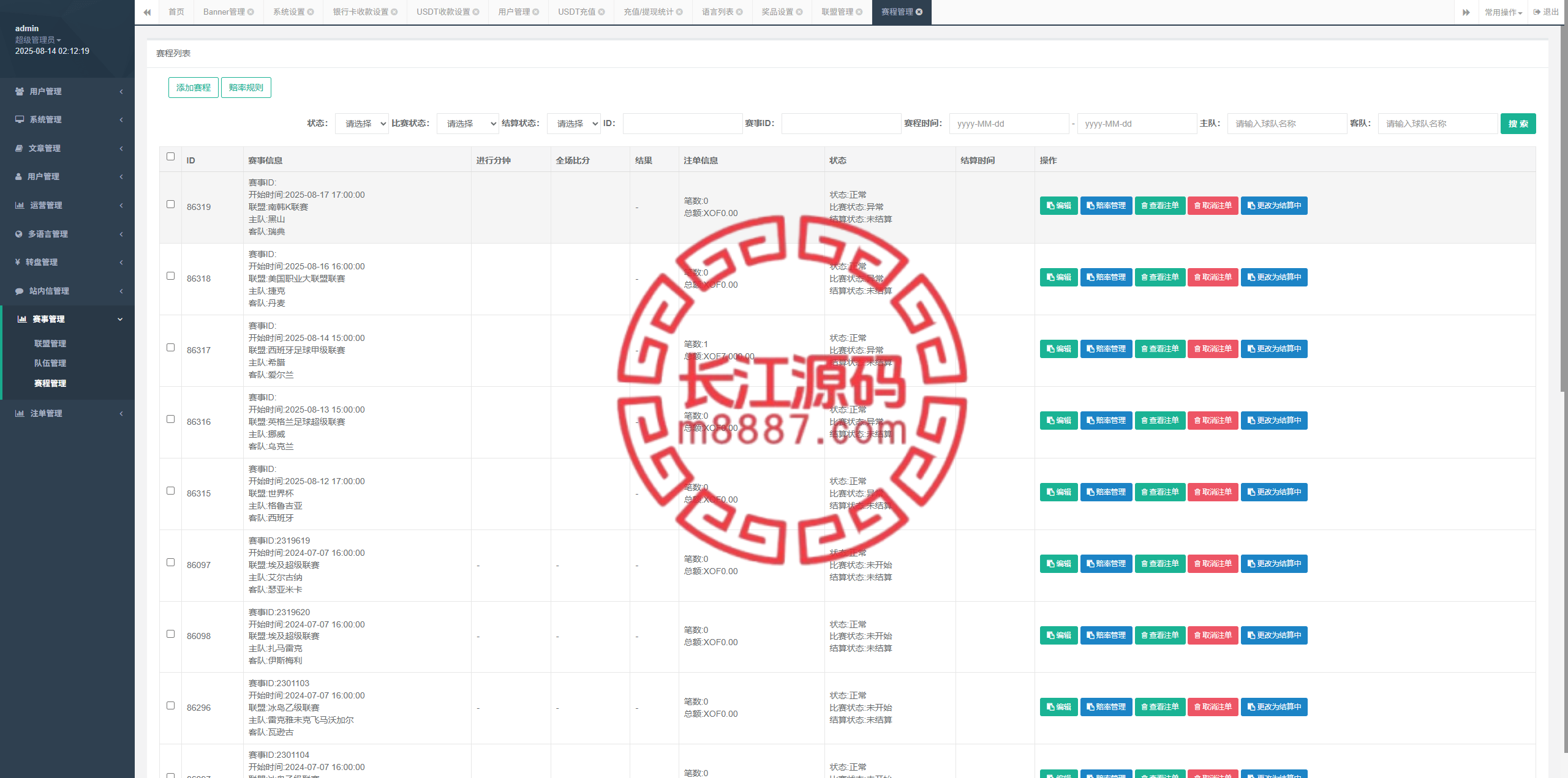Click the page vertical scrollbar
The image size is (1568, 778).
(x=1563, y=208)
